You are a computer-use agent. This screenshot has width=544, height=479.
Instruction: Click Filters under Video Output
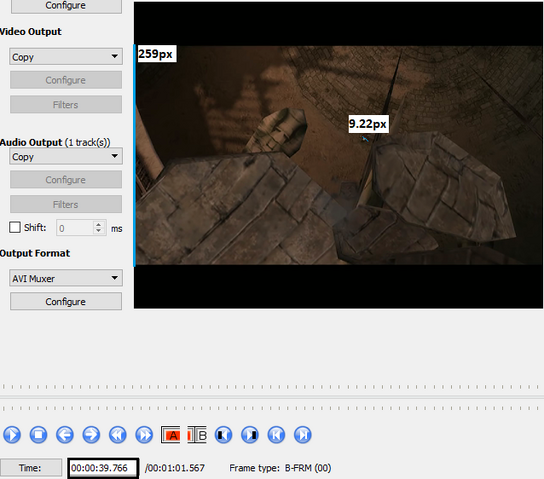(66, 104)
